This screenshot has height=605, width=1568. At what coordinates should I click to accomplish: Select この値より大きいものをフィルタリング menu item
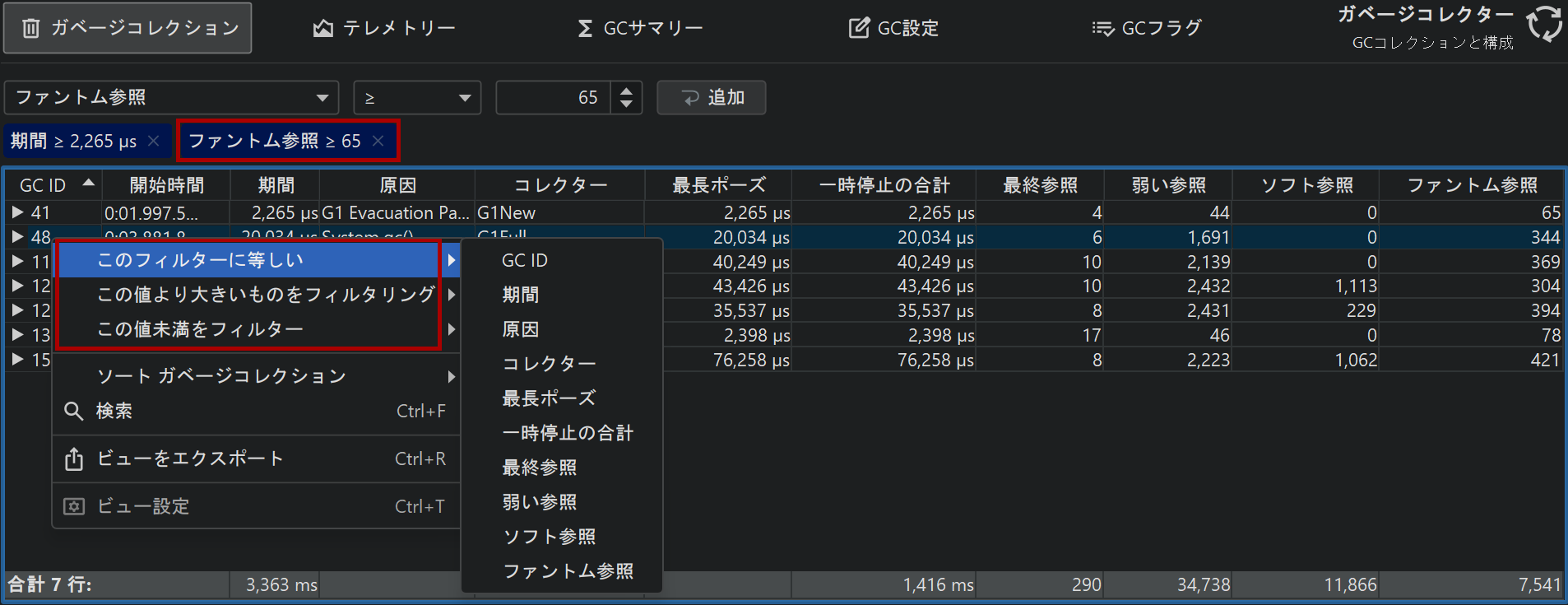(x=265, y=295)
